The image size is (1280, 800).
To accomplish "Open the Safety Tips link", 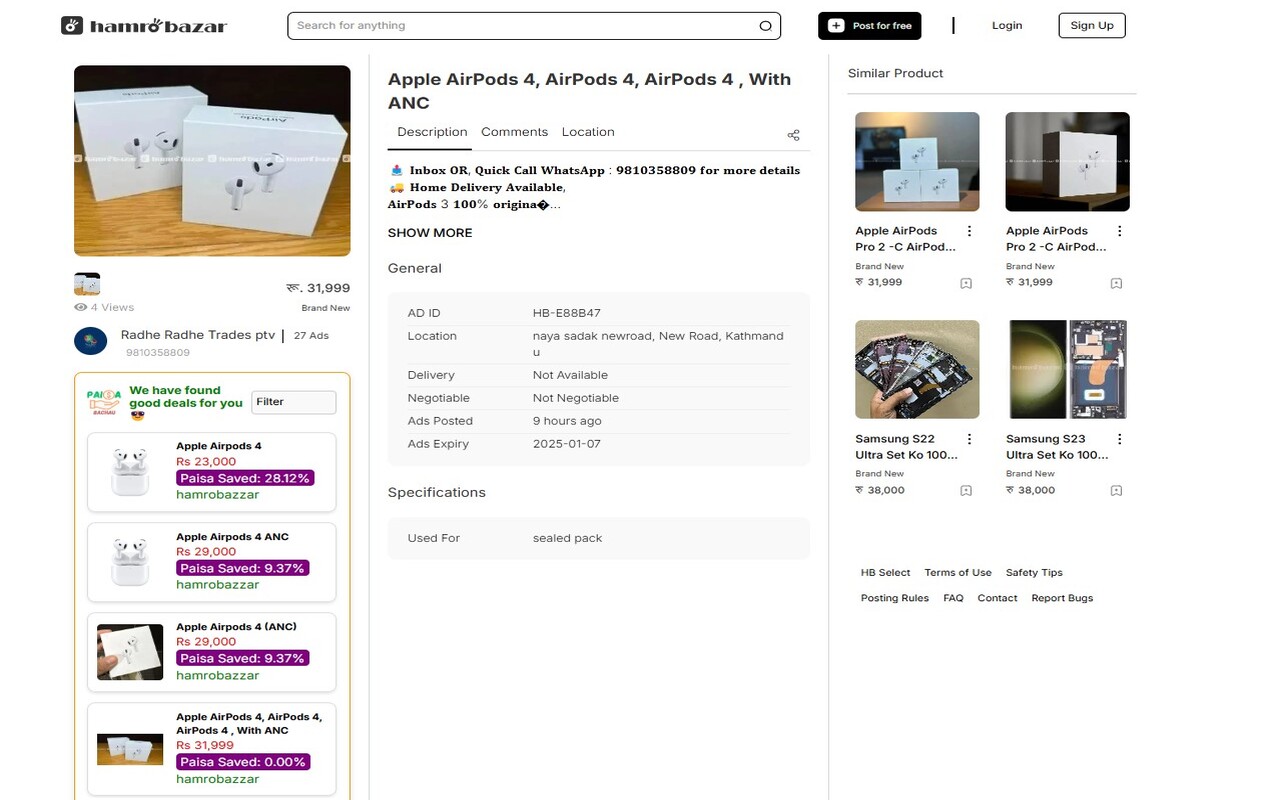I will tap(1033, 572).
